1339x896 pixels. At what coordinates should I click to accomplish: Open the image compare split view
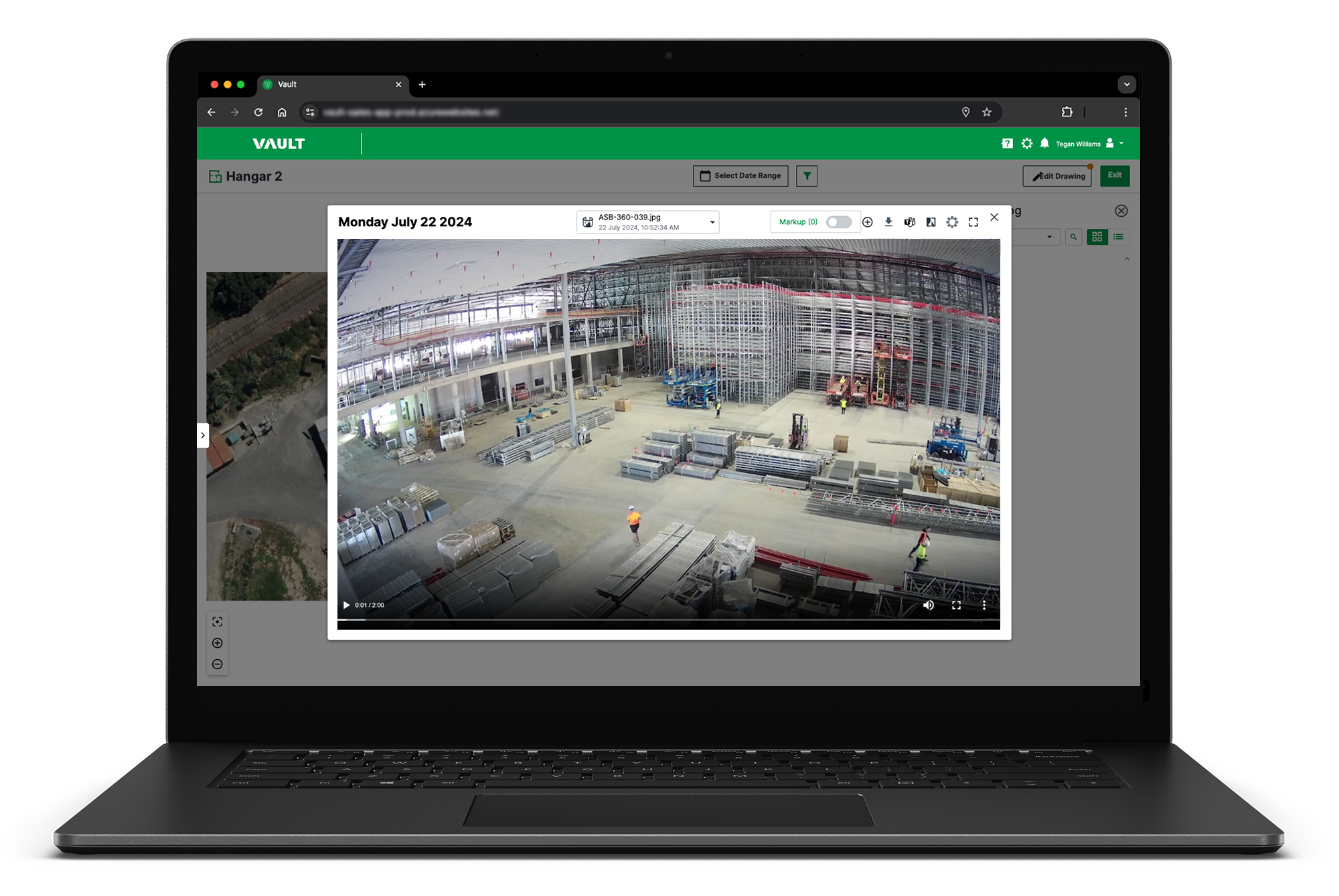[931, 222]
